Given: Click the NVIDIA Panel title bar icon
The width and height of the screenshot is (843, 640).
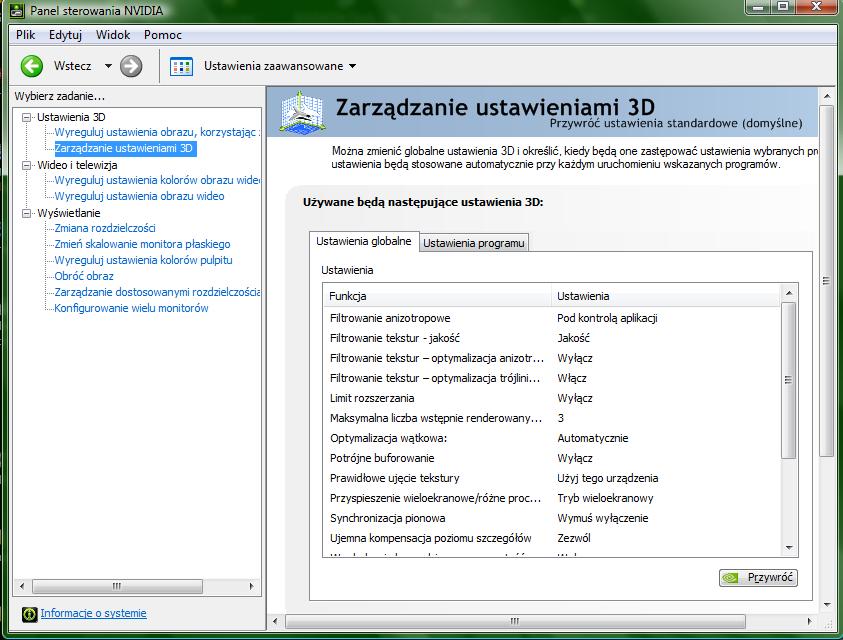Looking at the screenshot, I should click(x=17, y=10).
